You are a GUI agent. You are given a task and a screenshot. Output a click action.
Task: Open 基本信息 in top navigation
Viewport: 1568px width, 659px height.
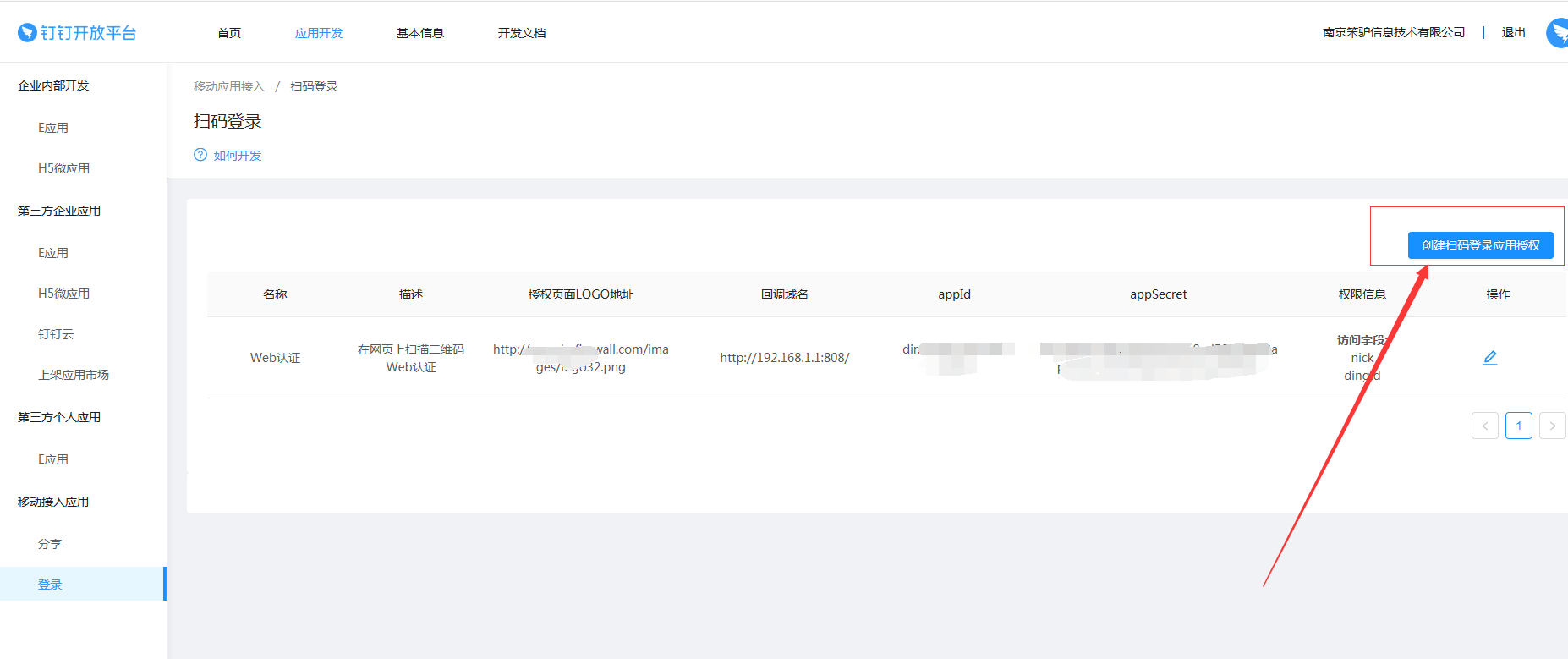(420, 33)
